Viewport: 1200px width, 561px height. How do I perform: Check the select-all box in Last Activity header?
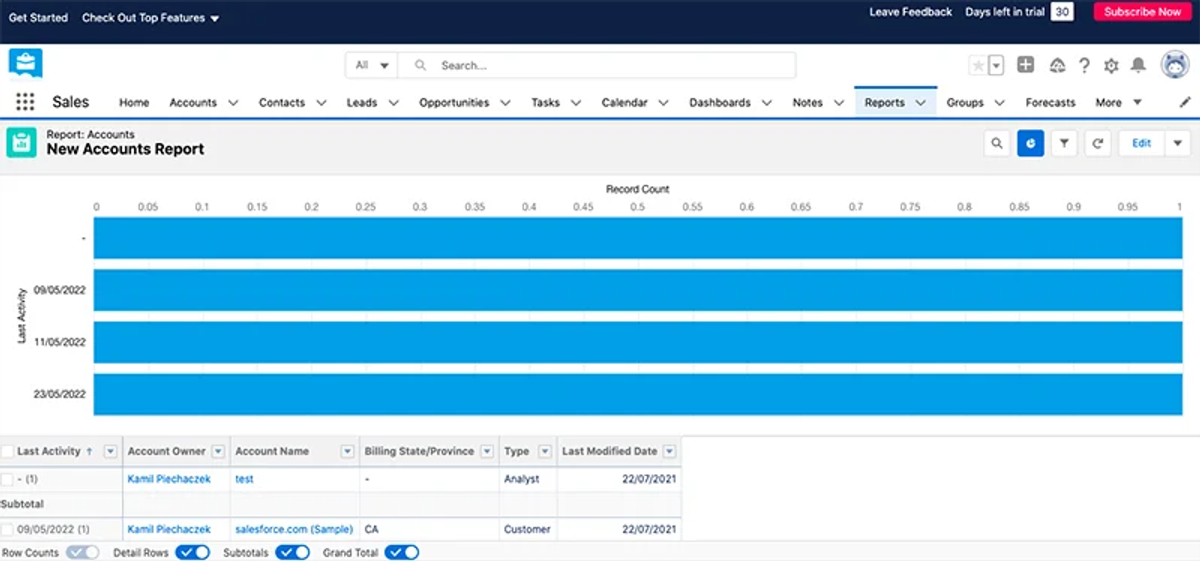7,451
